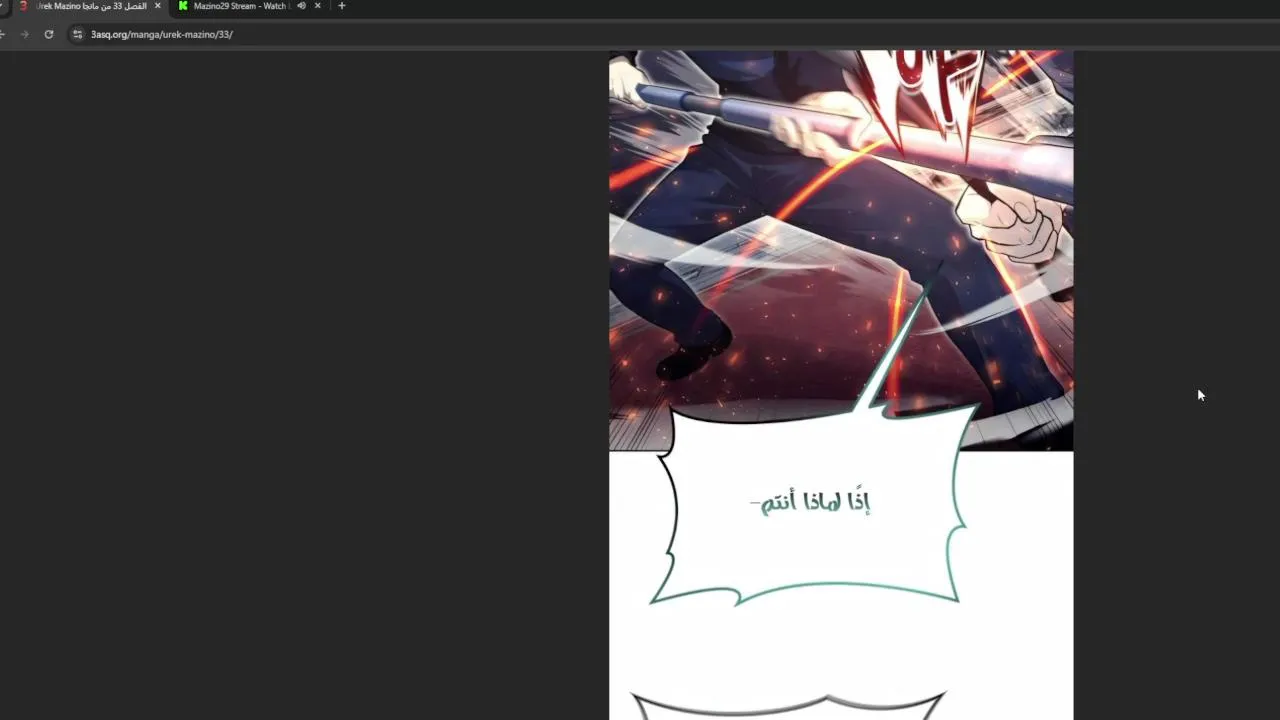Click the speech bubble with Arabic text

click(812, 504)
